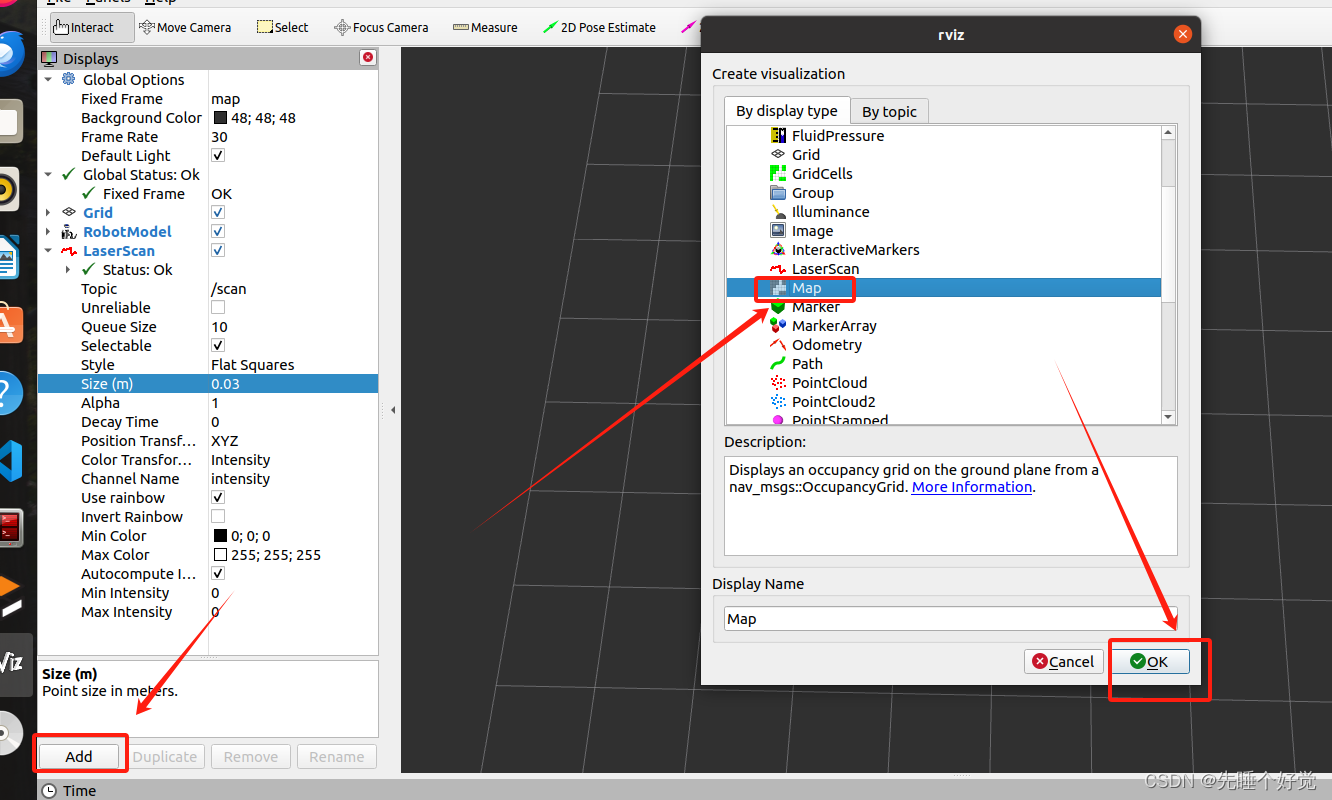Toggle the RobotModel visibility checkbox
Image resolution: width=1332 pixels, height=800 pixels.
coord(217,231)
